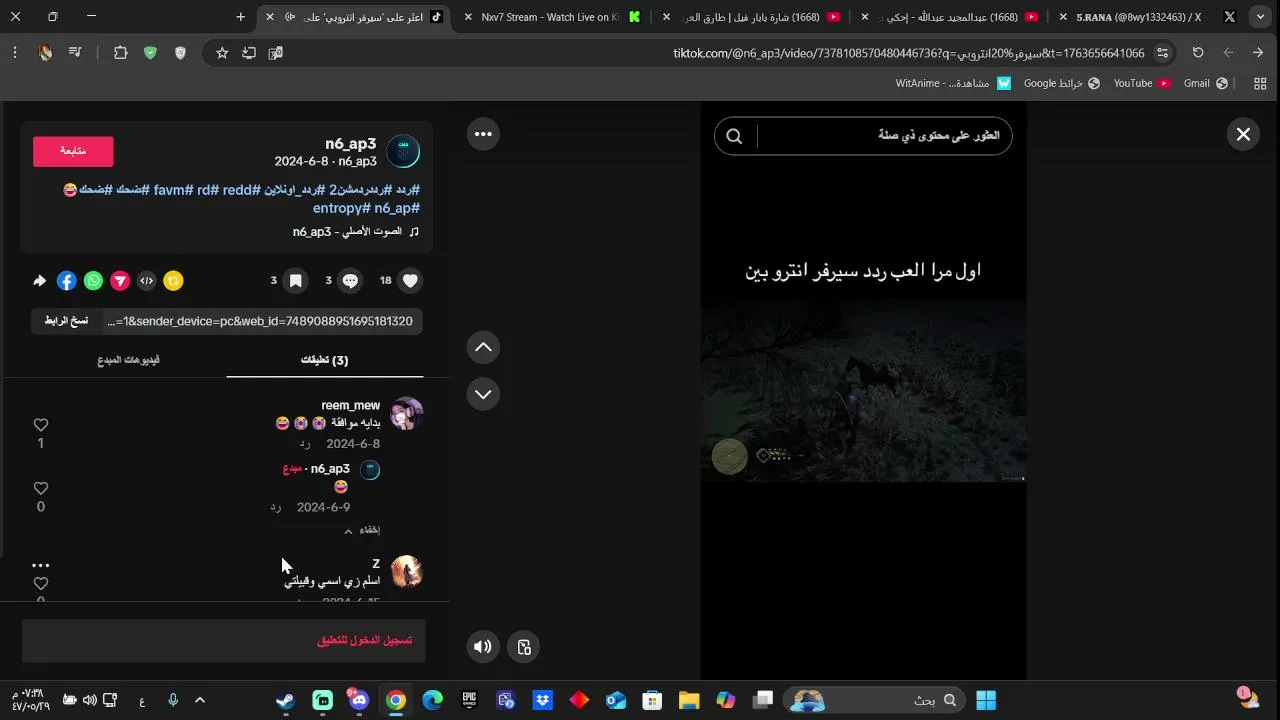Open Chrome three-dots menu
The height and width of the screenshot is (720, 1280).
[x=15, y=53]
